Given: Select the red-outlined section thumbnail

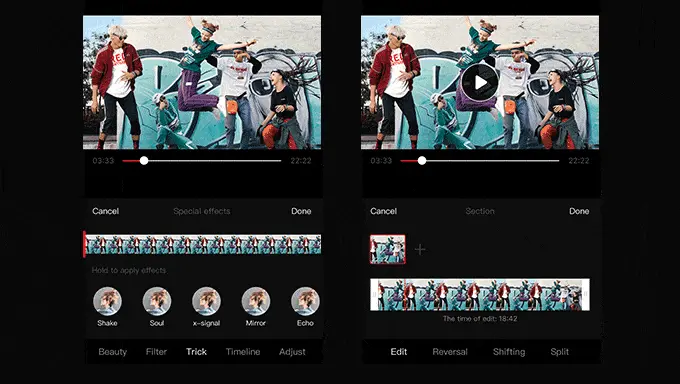Looking at the screenshot, I should click(x=388, y=249).
